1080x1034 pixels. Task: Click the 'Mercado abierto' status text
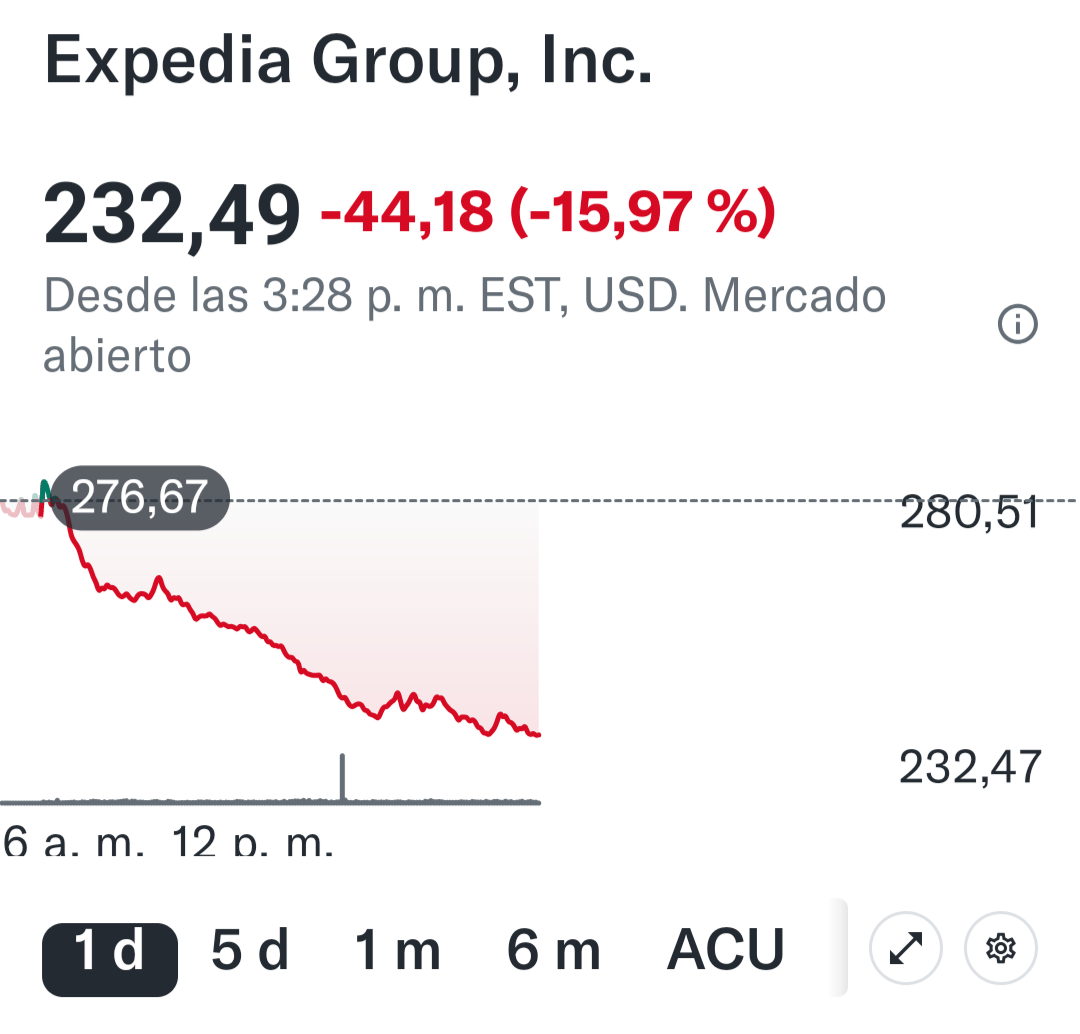coord(465,325)
